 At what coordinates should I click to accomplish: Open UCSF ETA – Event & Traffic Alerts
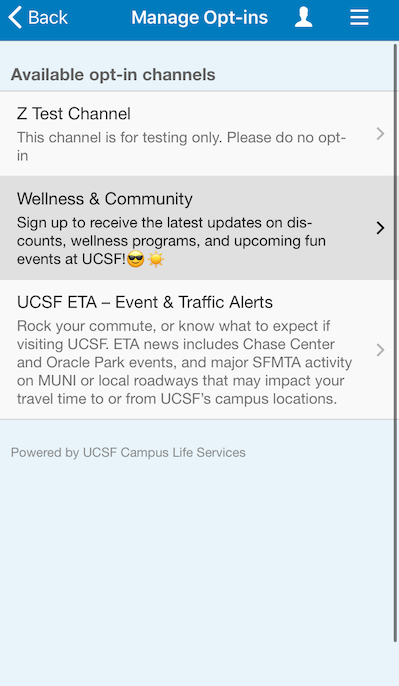[145, 302]
